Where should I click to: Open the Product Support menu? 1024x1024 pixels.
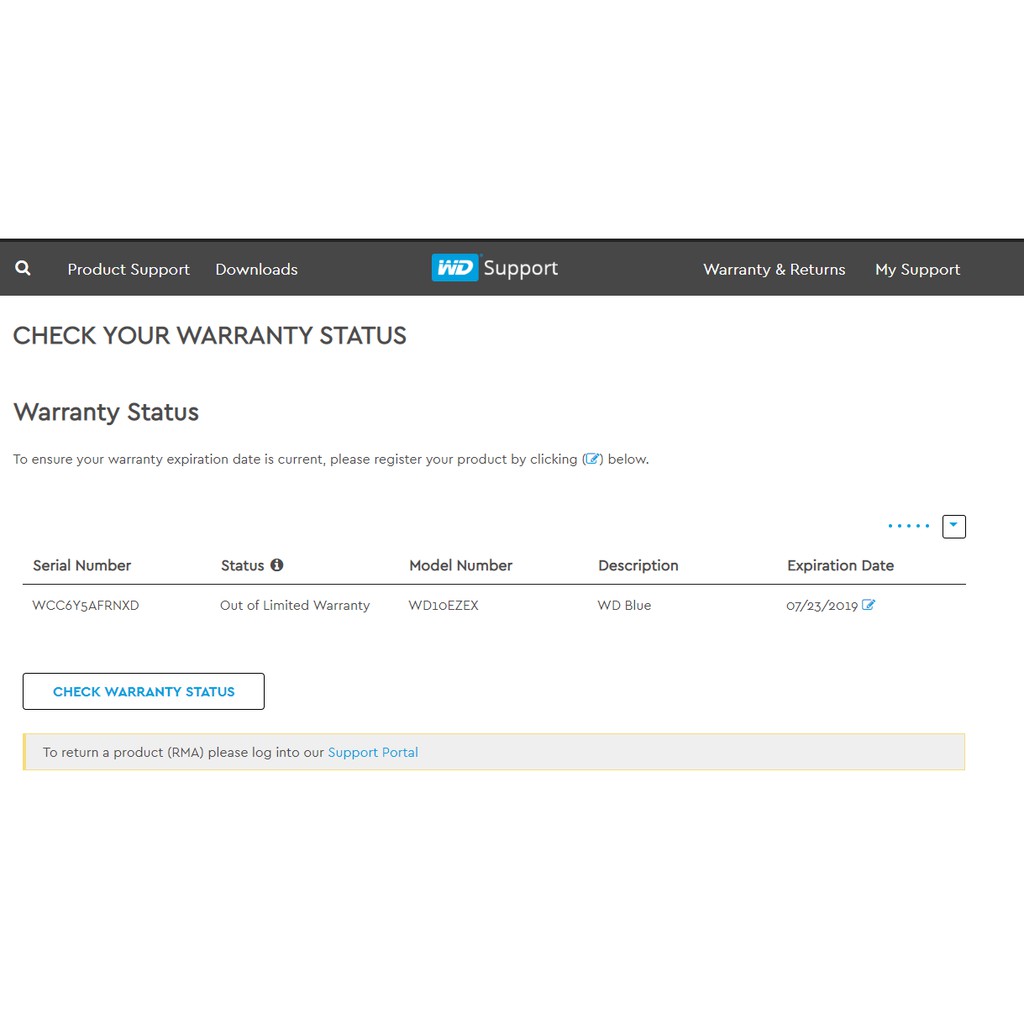click(128, 269)
